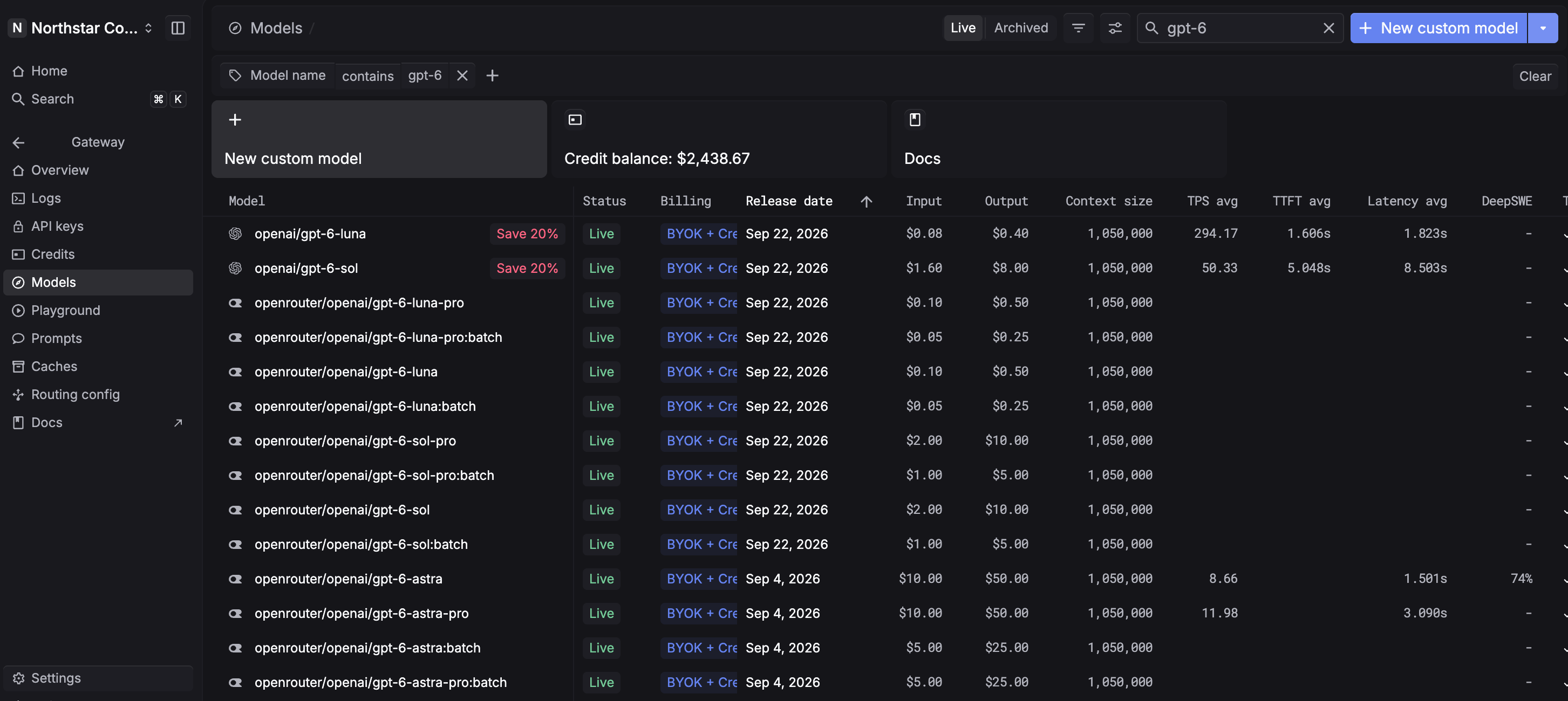Remove the gpt-6 model name filter
The width and height of the screenshot is (1568, 701).
462,75
